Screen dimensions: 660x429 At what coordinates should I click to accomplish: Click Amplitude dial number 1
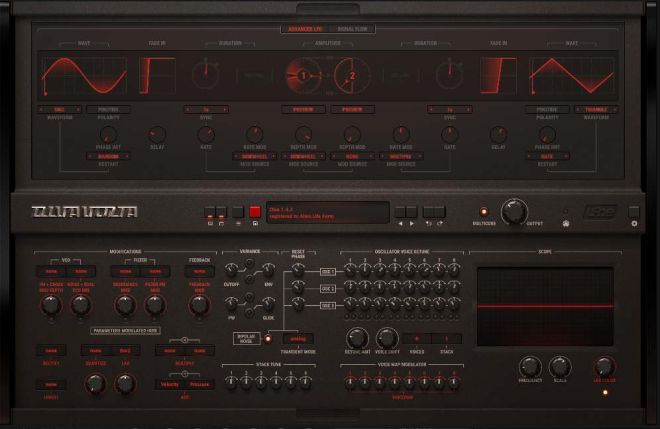point(303,76)
